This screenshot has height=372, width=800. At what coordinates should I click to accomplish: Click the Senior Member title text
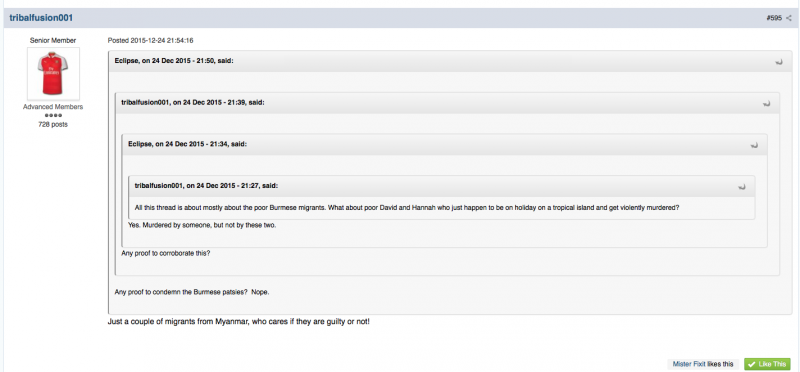pos(53,40)
